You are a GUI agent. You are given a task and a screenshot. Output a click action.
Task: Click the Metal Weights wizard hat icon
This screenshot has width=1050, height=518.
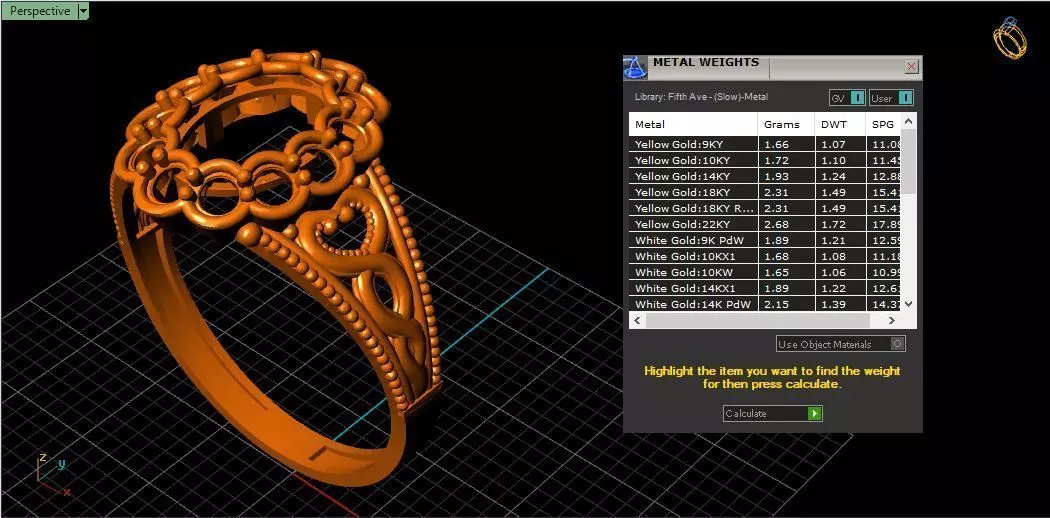tap(635, 67)
